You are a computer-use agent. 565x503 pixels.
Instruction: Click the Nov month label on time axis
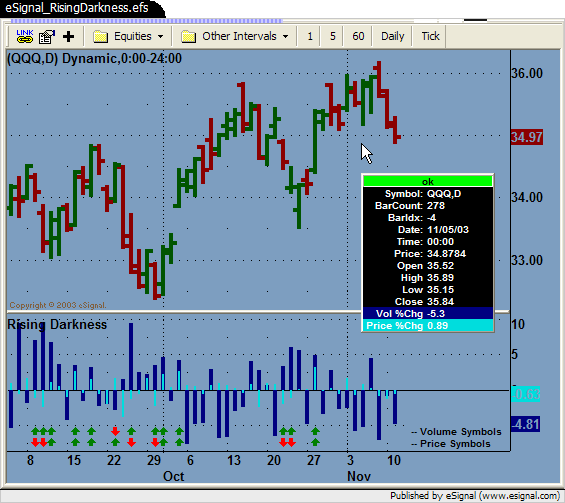point(359,476)
